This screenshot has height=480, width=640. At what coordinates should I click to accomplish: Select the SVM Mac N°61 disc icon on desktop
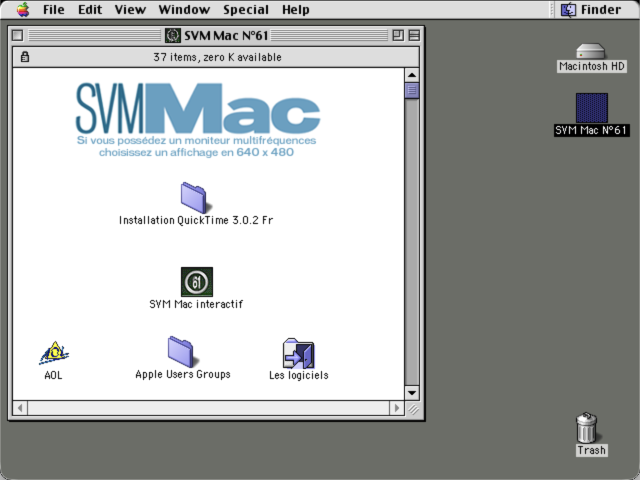591,108
